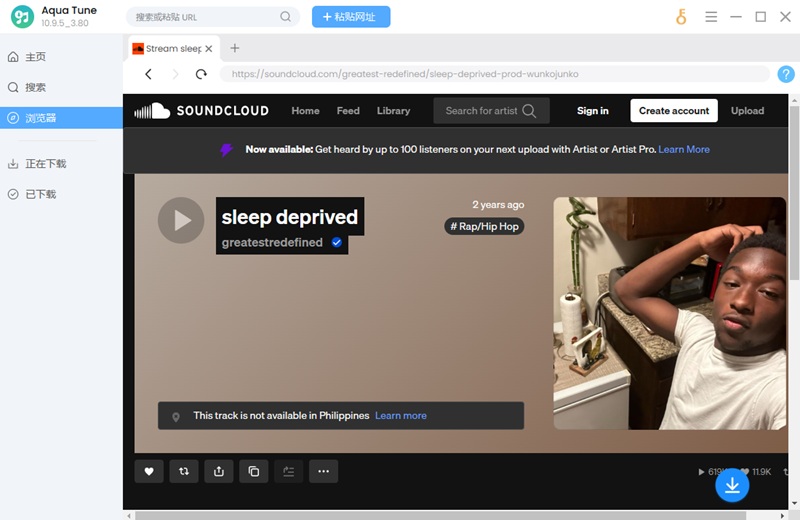Open greatestredefined artist profile
This screenshot has height=520, width=800.
click(272, 242)
